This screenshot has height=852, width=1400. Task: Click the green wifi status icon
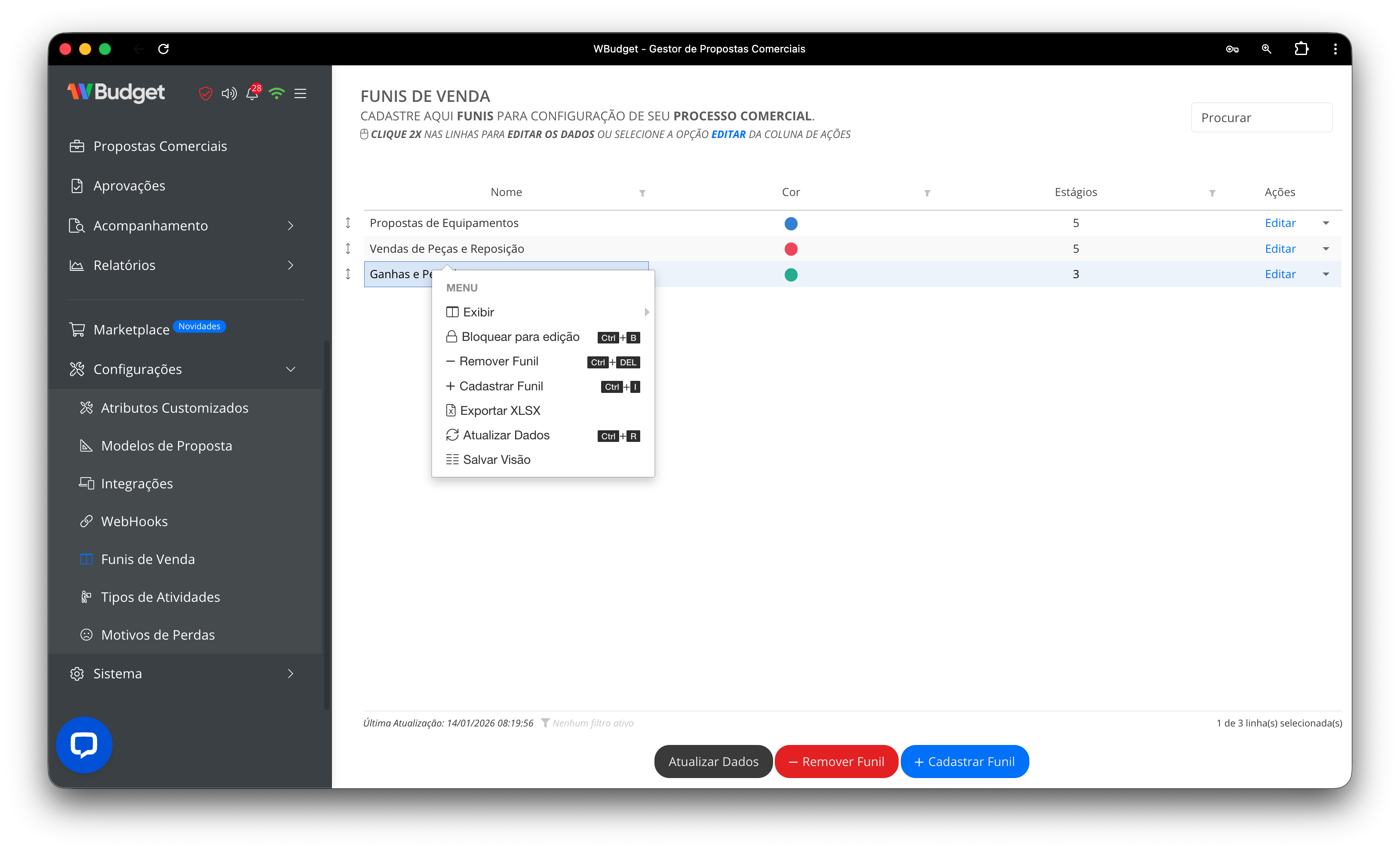point(277,94)
